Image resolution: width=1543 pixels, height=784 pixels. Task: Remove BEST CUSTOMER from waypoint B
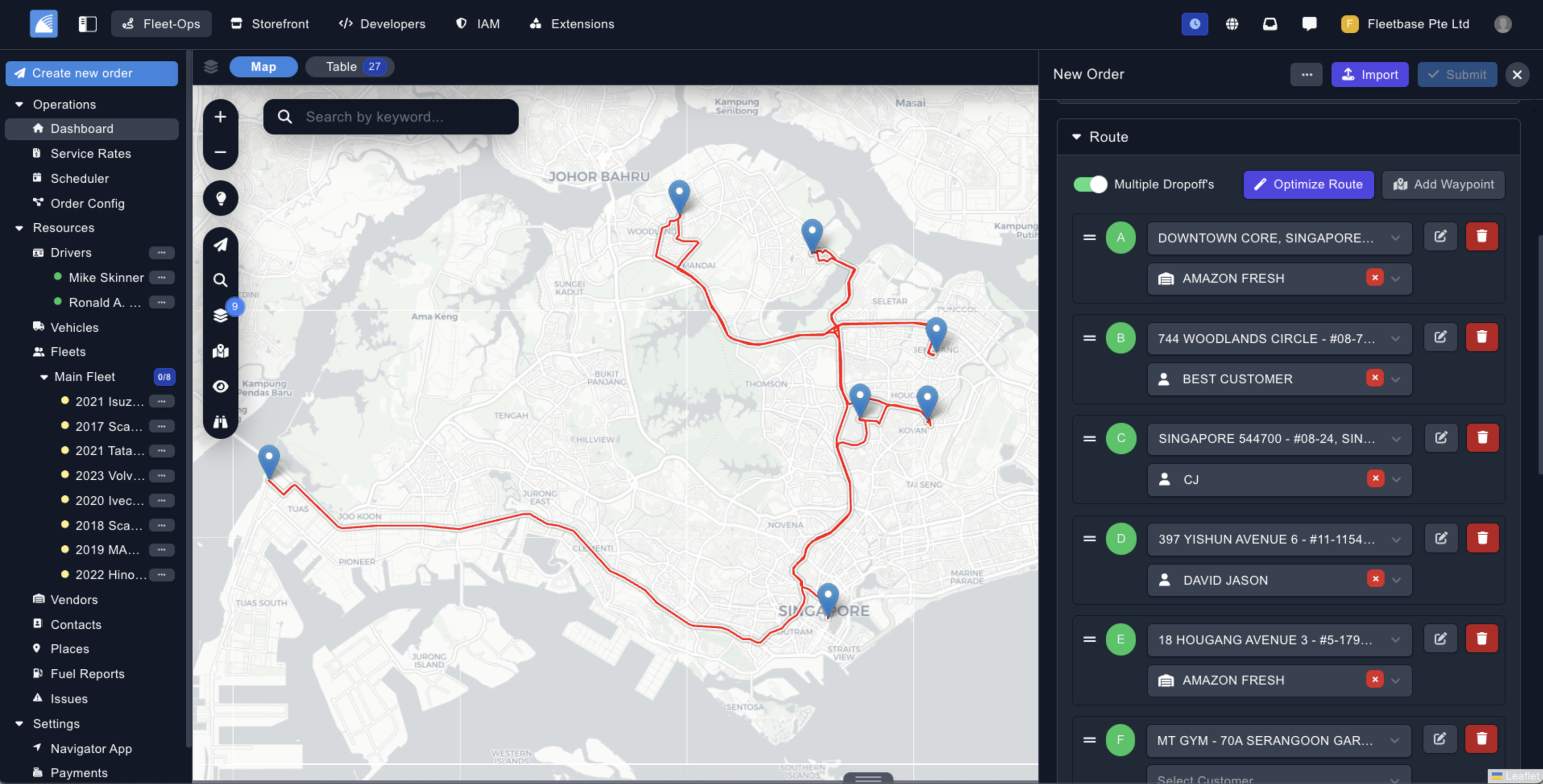click(1375, 378)
